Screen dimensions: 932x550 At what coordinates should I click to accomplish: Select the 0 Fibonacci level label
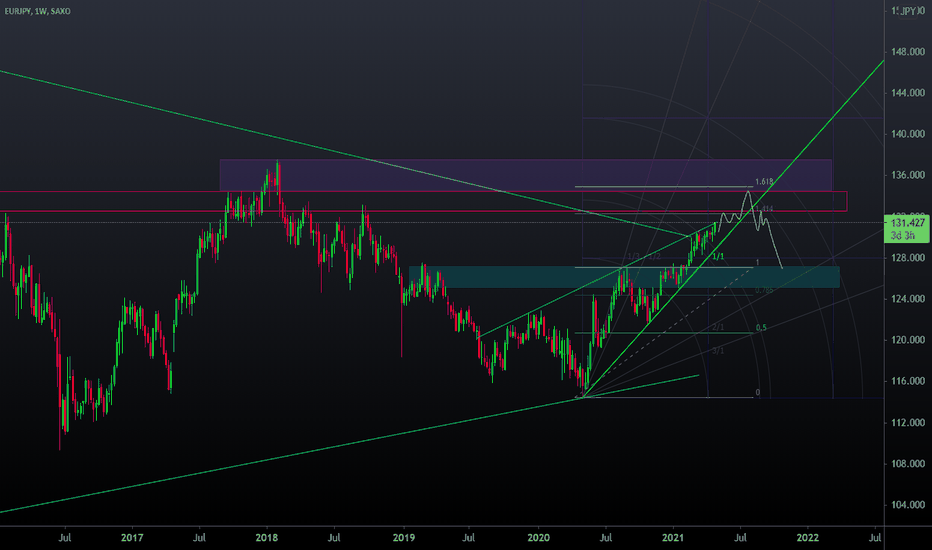757,392
